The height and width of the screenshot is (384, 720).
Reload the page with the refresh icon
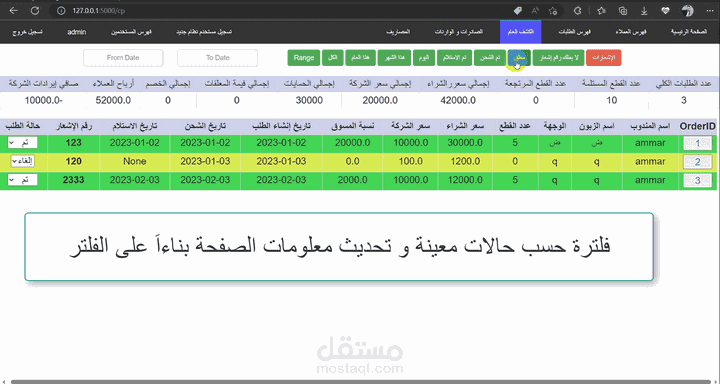35,11
